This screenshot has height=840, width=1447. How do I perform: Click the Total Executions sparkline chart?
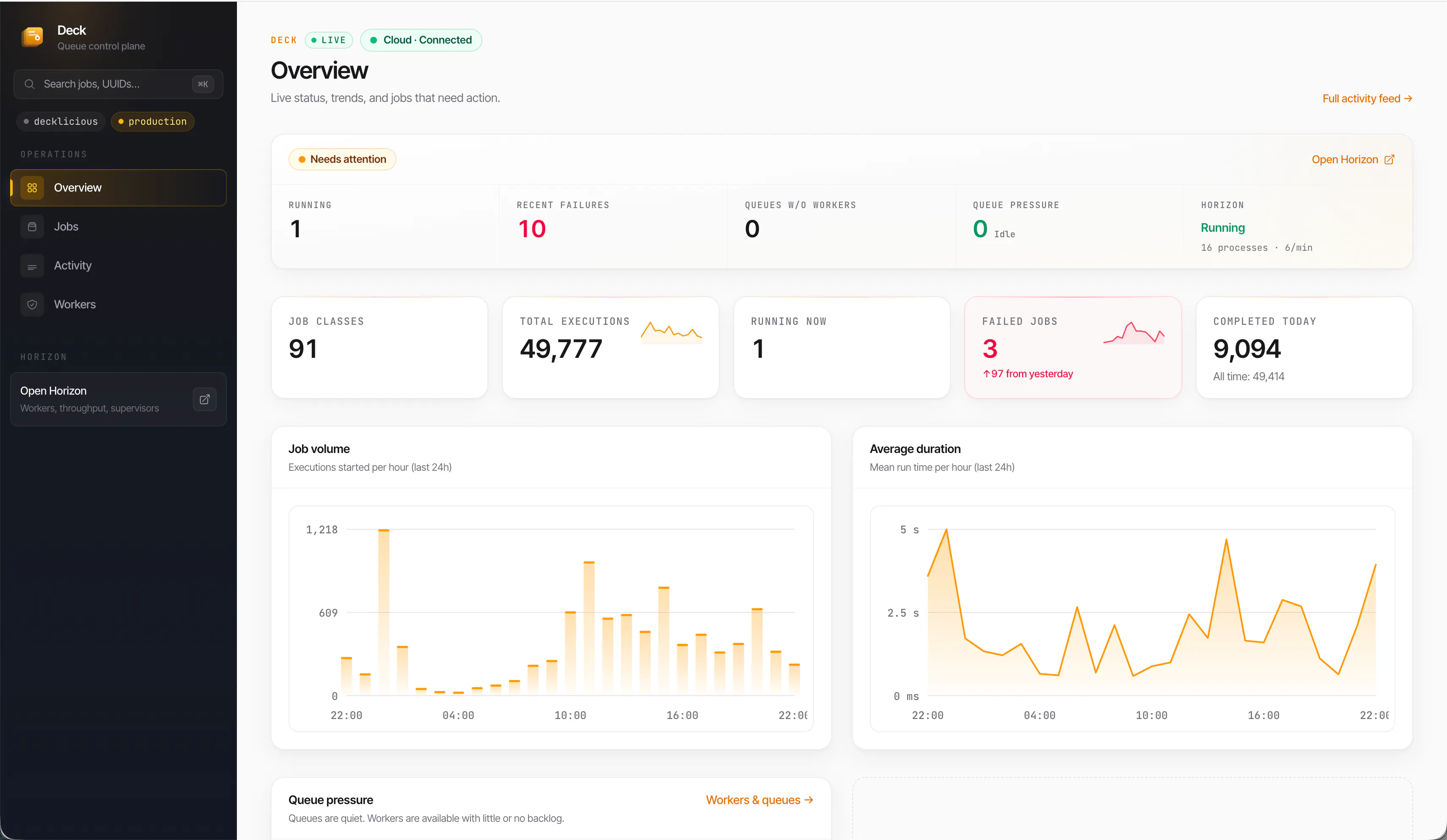[671, 332]
